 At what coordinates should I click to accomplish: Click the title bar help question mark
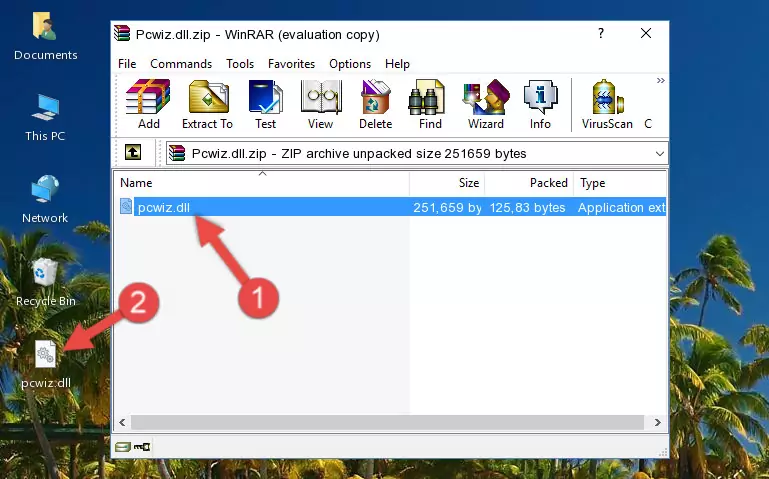click(x=601, y=33)
